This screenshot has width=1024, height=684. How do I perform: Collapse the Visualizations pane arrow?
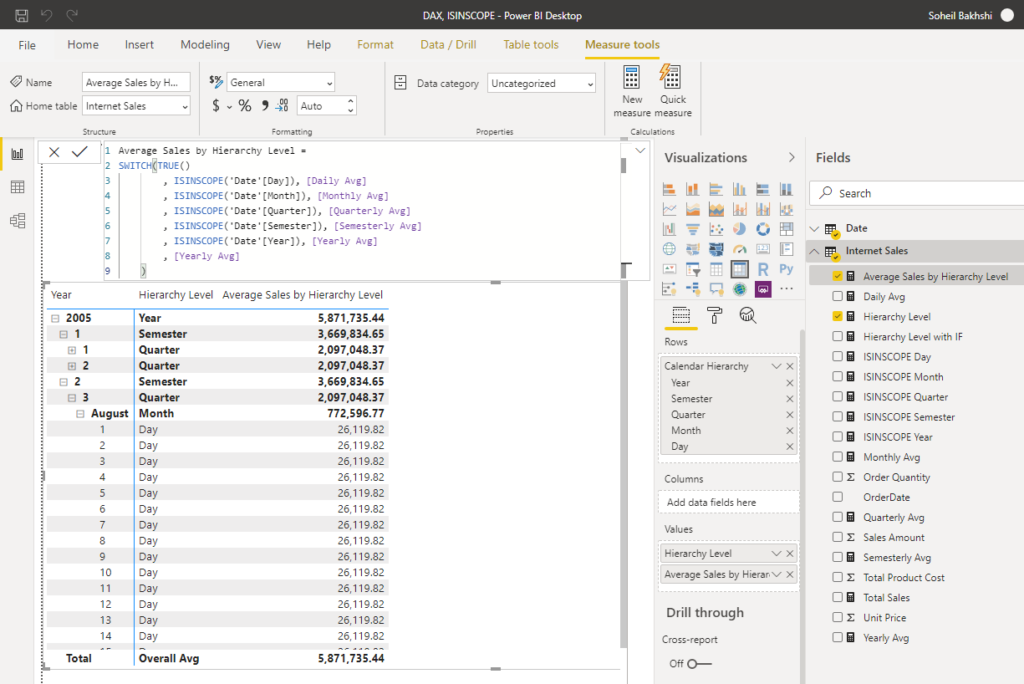click(792, 157)
